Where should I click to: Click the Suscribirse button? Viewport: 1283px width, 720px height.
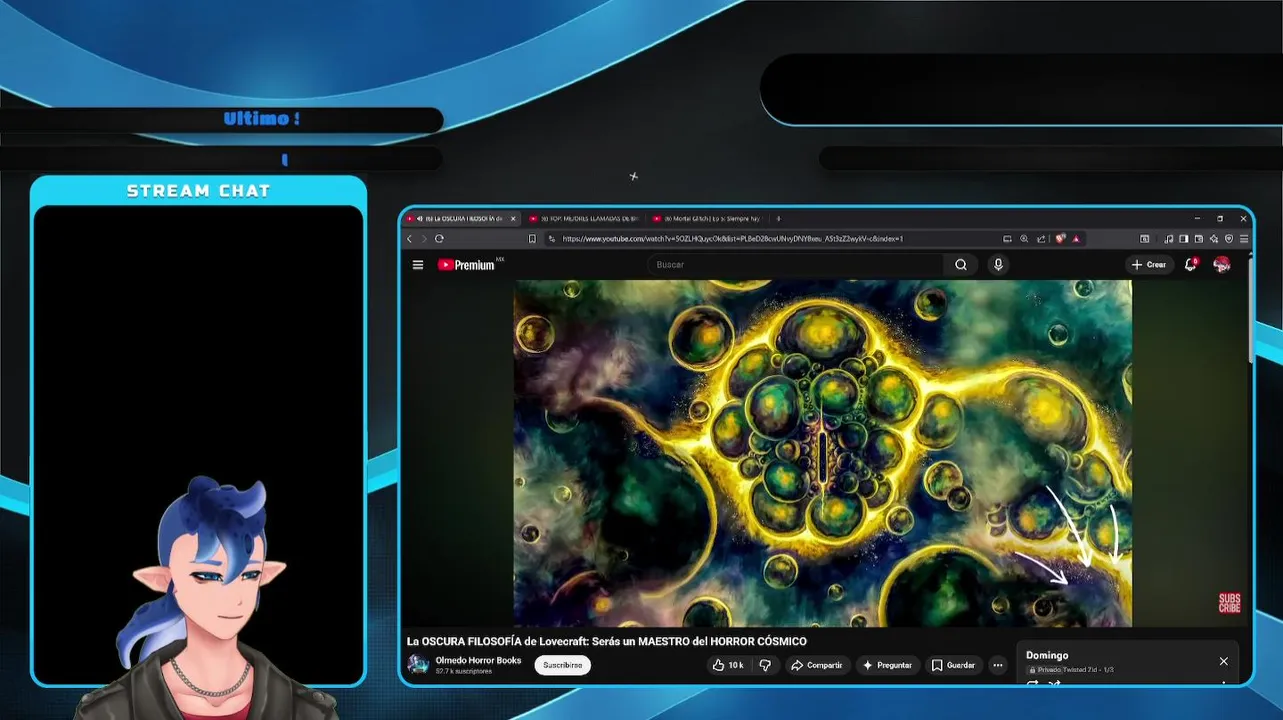point(562,665)
